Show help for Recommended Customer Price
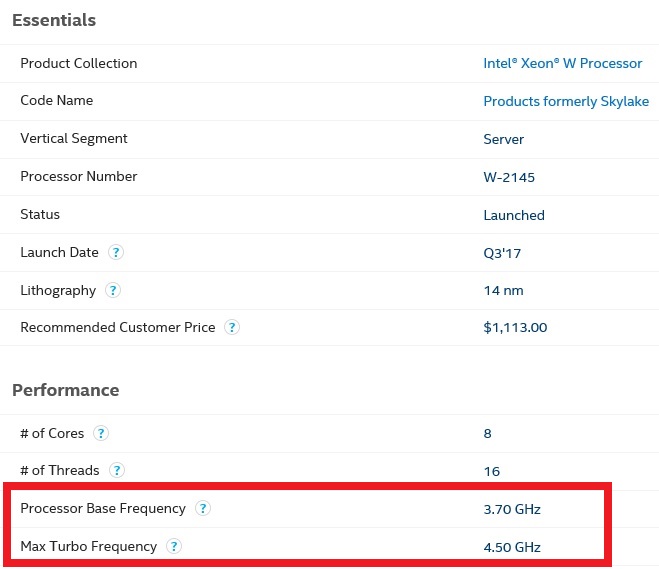 [232, 327]
